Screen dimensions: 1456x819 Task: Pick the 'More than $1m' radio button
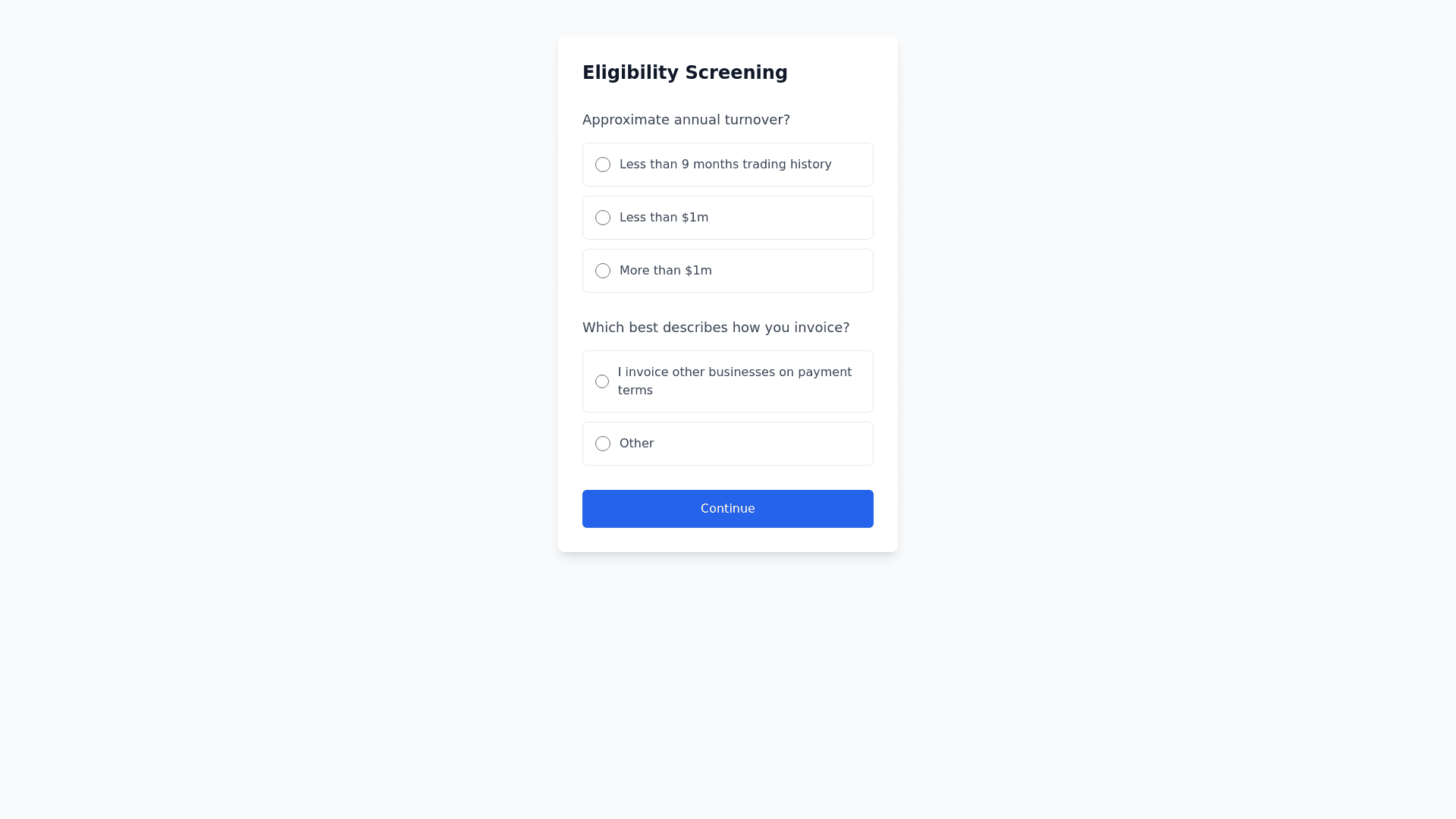pos(603,271)
